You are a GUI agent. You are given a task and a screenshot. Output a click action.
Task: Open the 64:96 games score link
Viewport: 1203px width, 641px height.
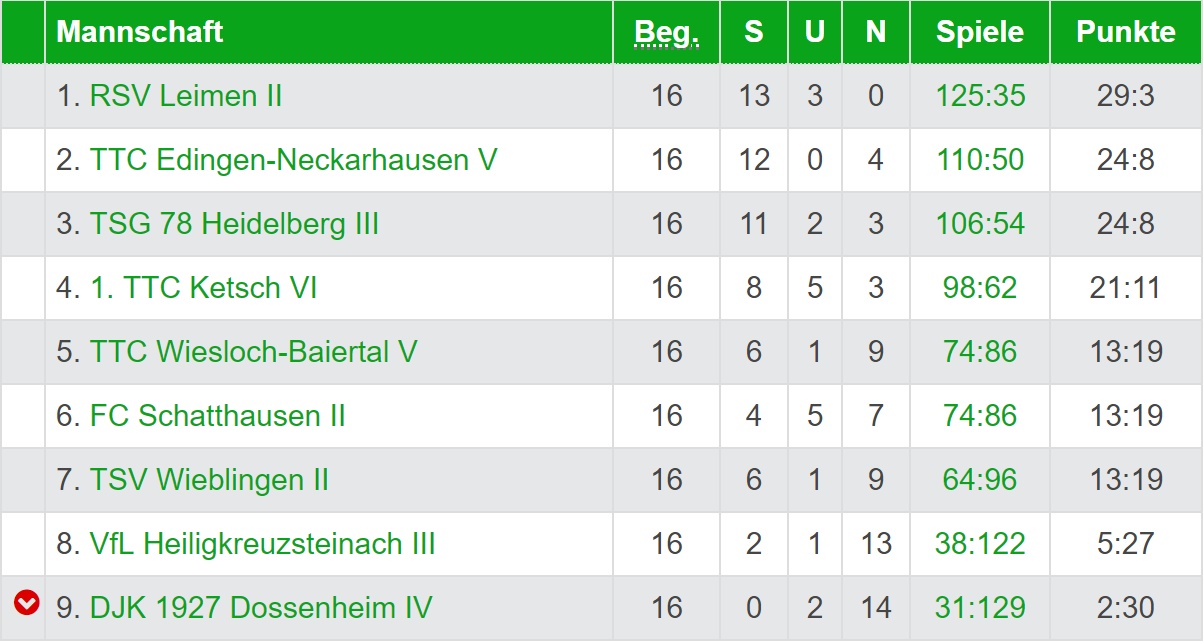[980, 480]
